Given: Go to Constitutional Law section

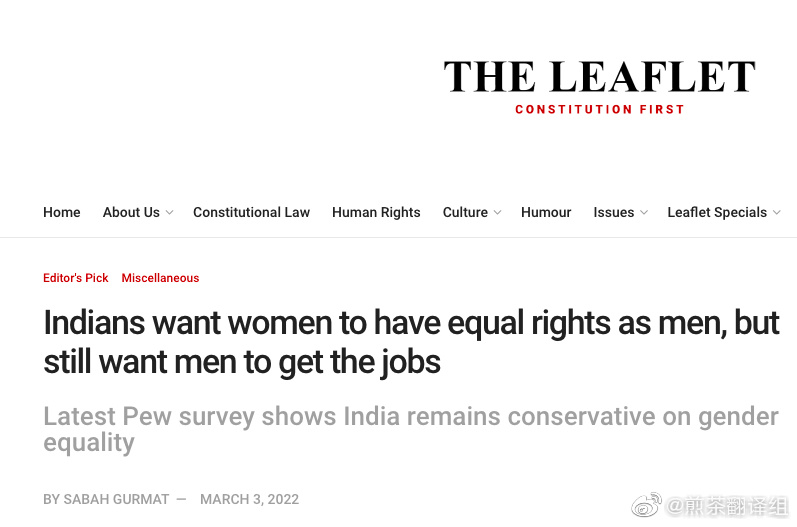Looking at the screenshot, I should tap(251, 212).
